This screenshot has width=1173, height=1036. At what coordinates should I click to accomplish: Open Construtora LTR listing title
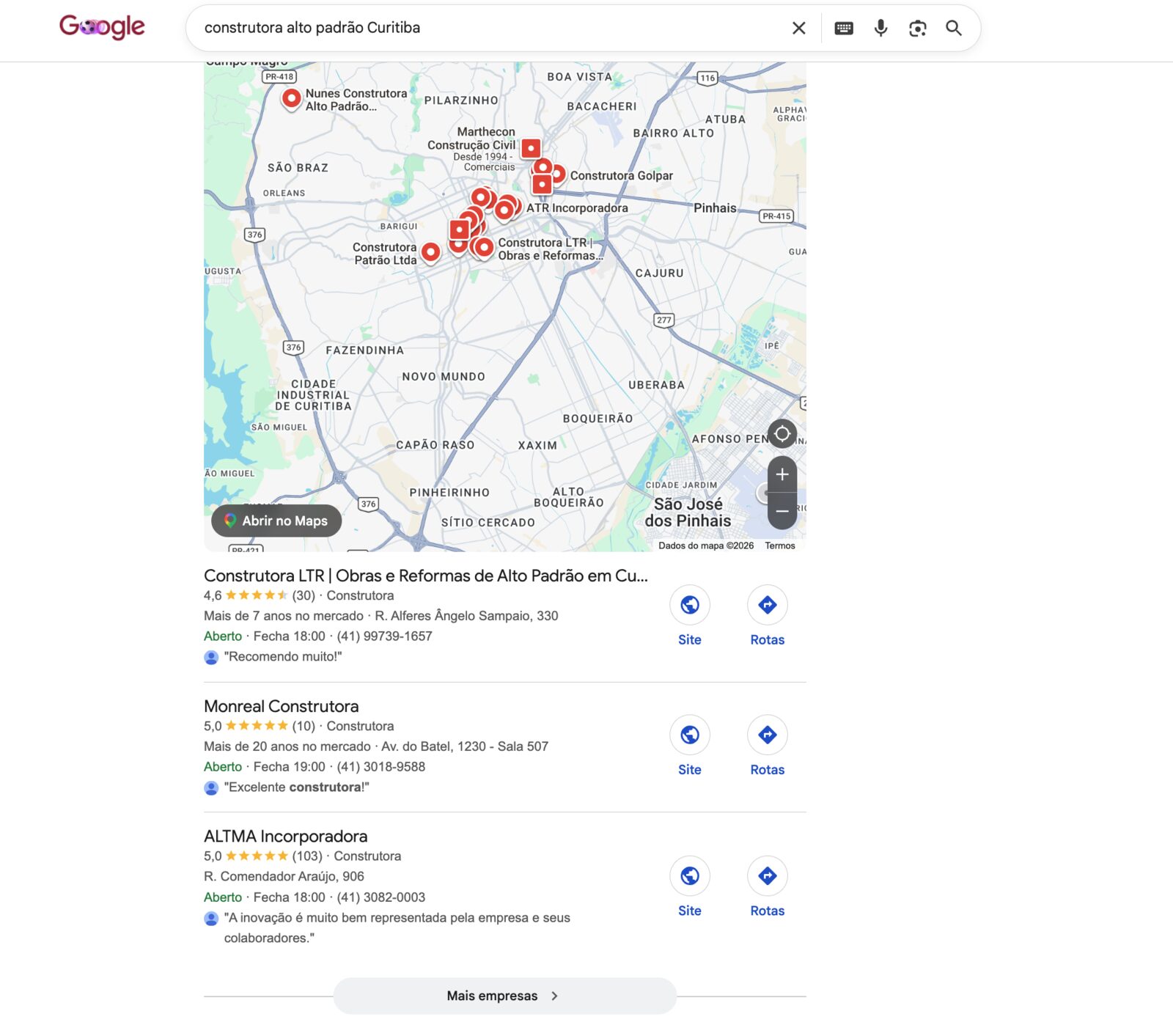coord(426,576)
